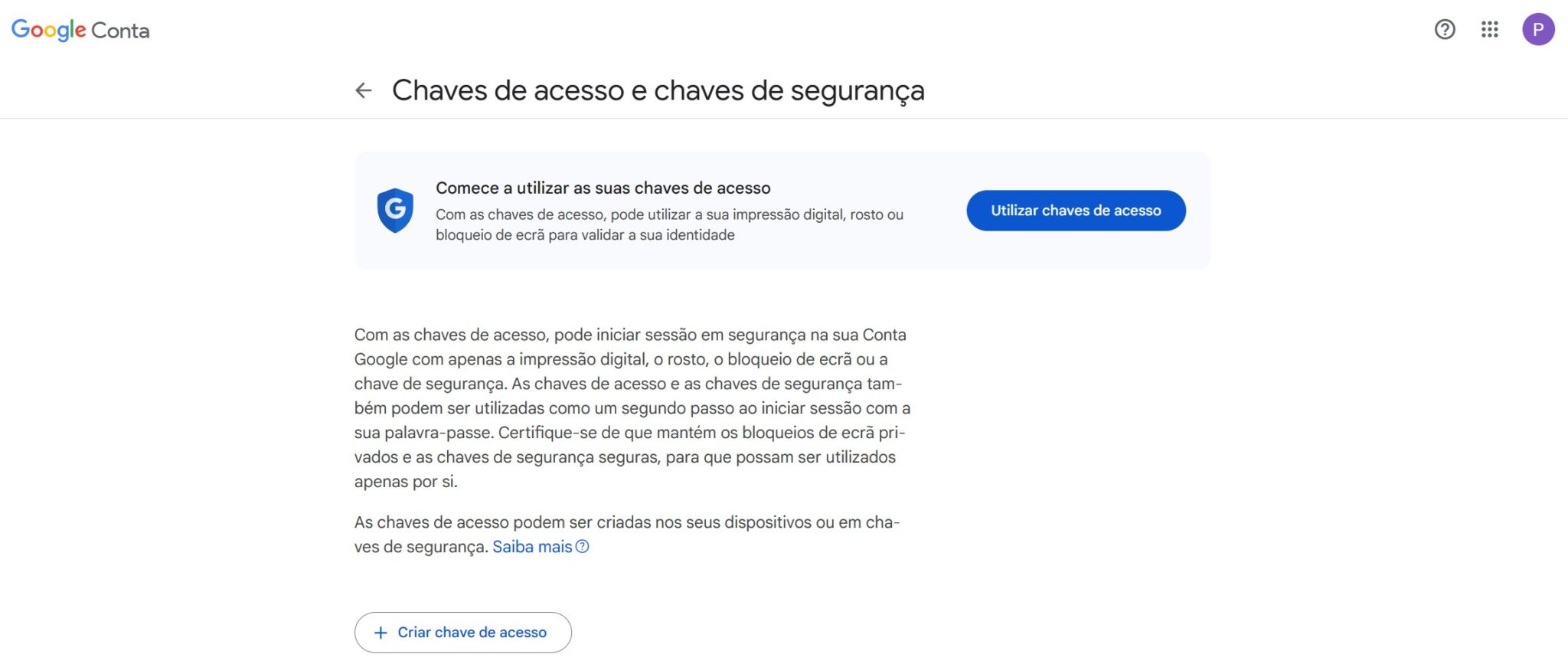Click the plus icon in Criar button
Viewport: 1568px width, 661px height.
click(x=381, y=633)
